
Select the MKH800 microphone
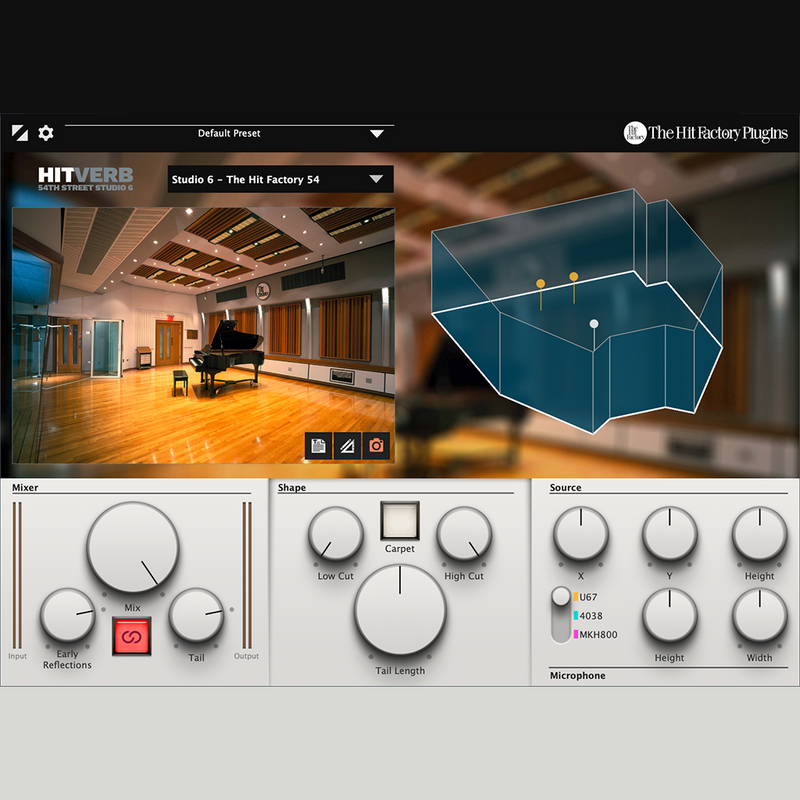[x=595, y=635]
